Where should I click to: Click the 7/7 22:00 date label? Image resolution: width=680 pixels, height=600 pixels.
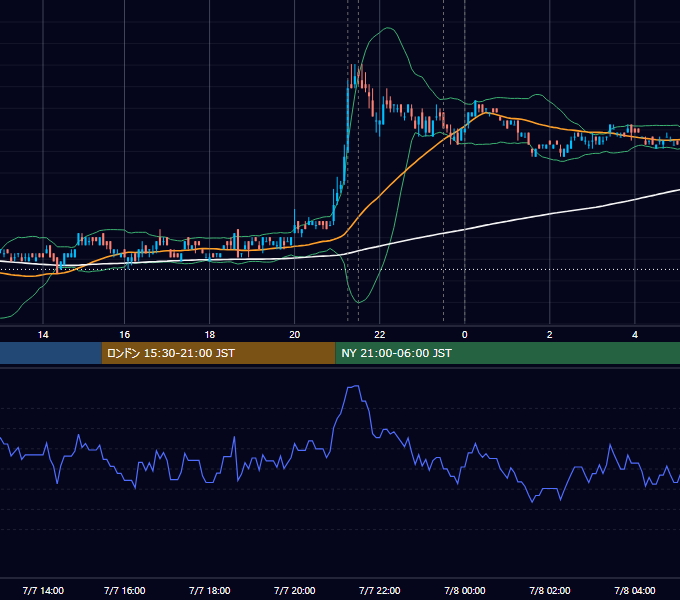(379, 590)
